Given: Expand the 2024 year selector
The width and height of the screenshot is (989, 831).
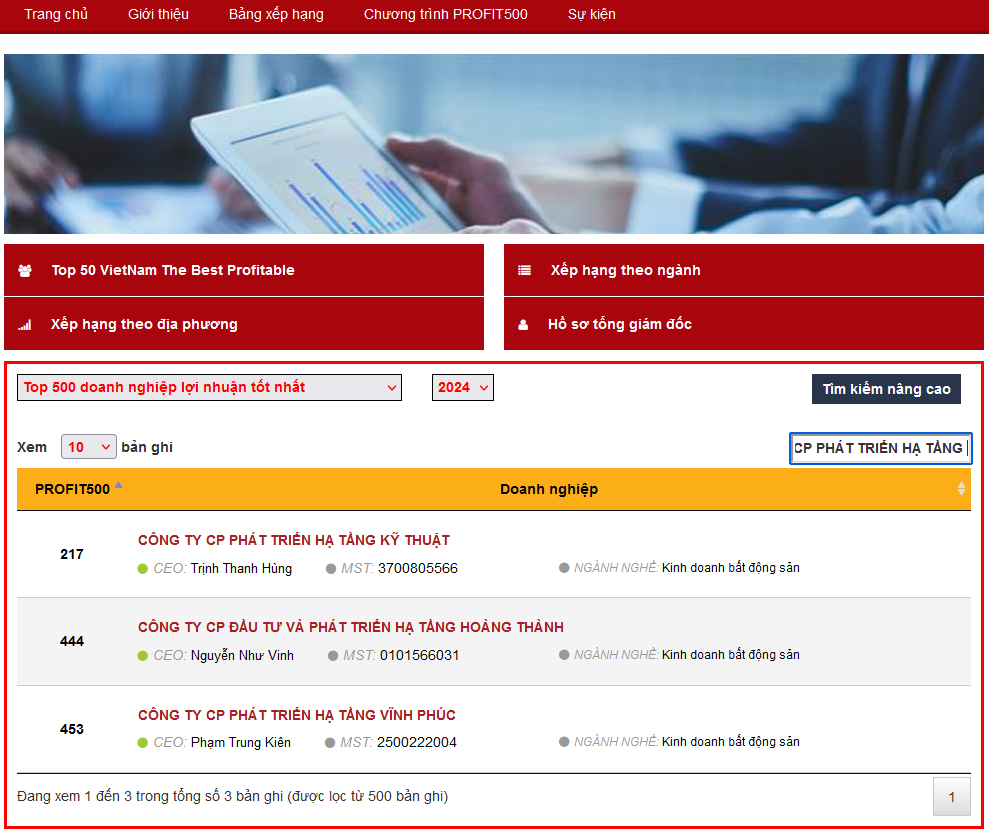Looking at the screenshot, I should 462,388.
